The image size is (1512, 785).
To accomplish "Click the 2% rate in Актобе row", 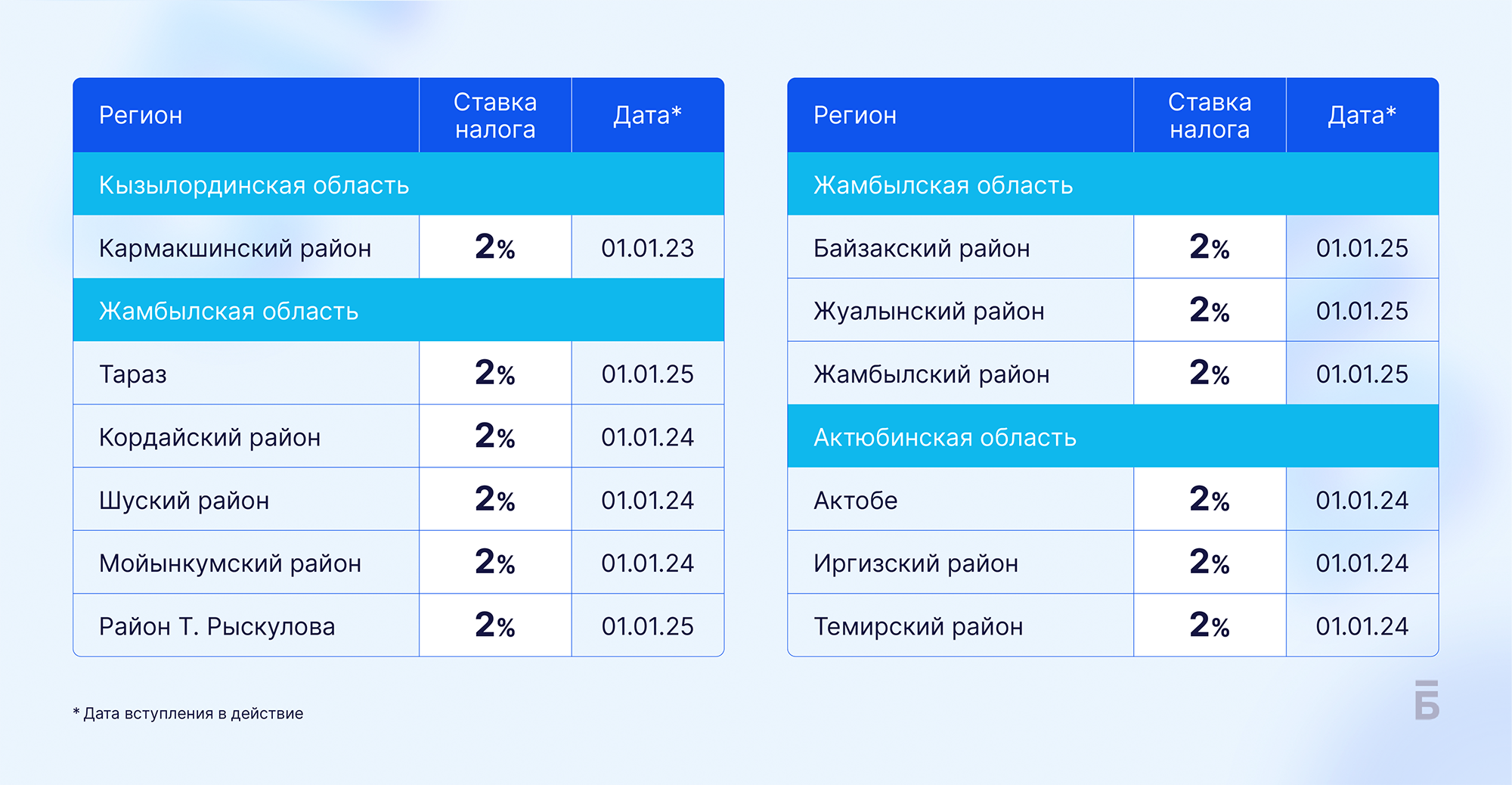I will (1210, 499).
